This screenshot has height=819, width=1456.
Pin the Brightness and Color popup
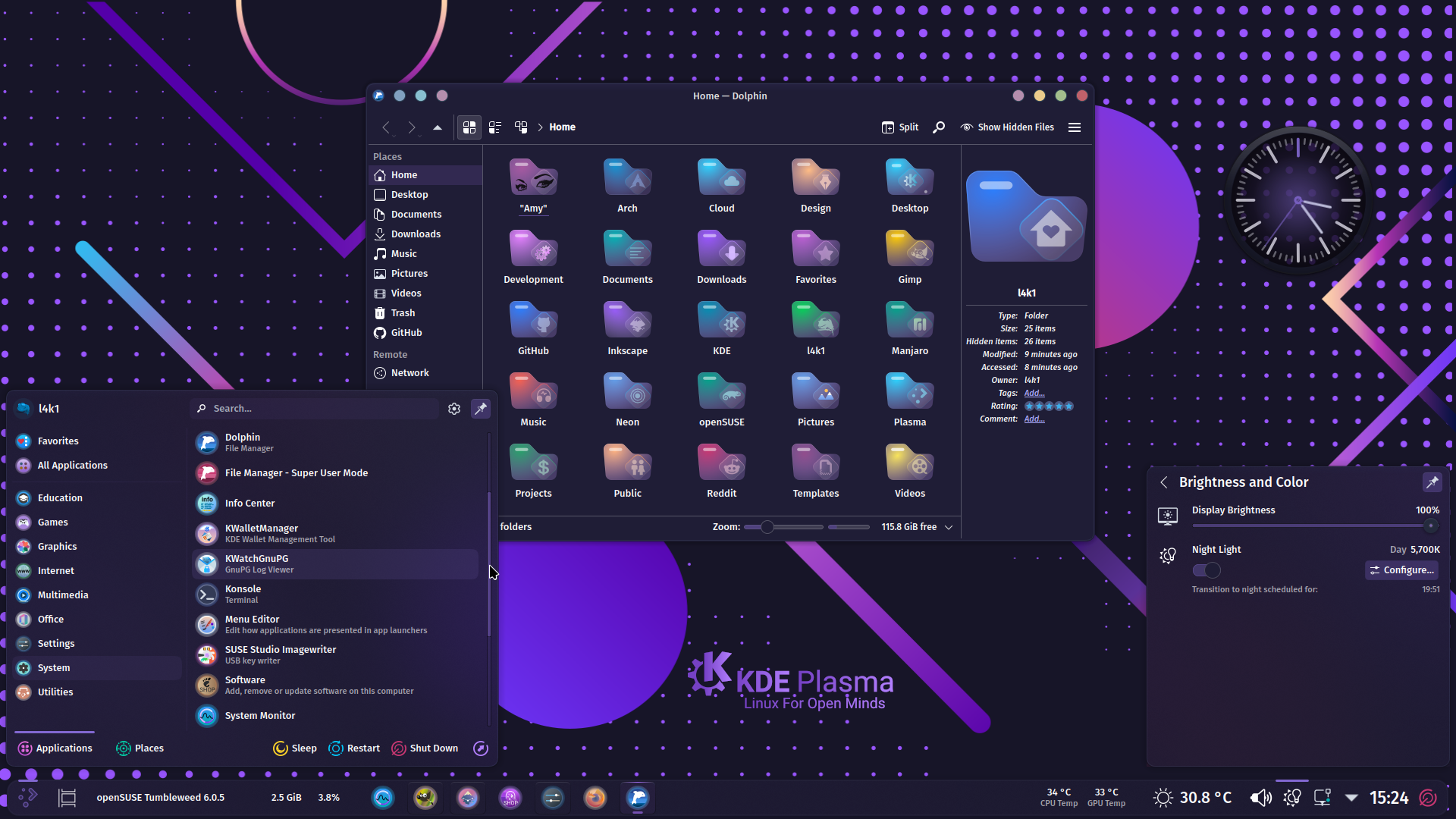coord(1432,482)
